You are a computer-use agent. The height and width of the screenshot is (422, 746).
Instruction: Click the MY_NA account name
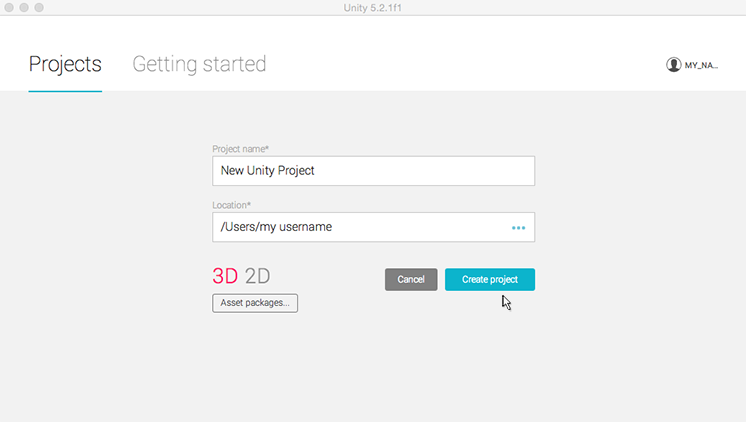pos(701,65)
